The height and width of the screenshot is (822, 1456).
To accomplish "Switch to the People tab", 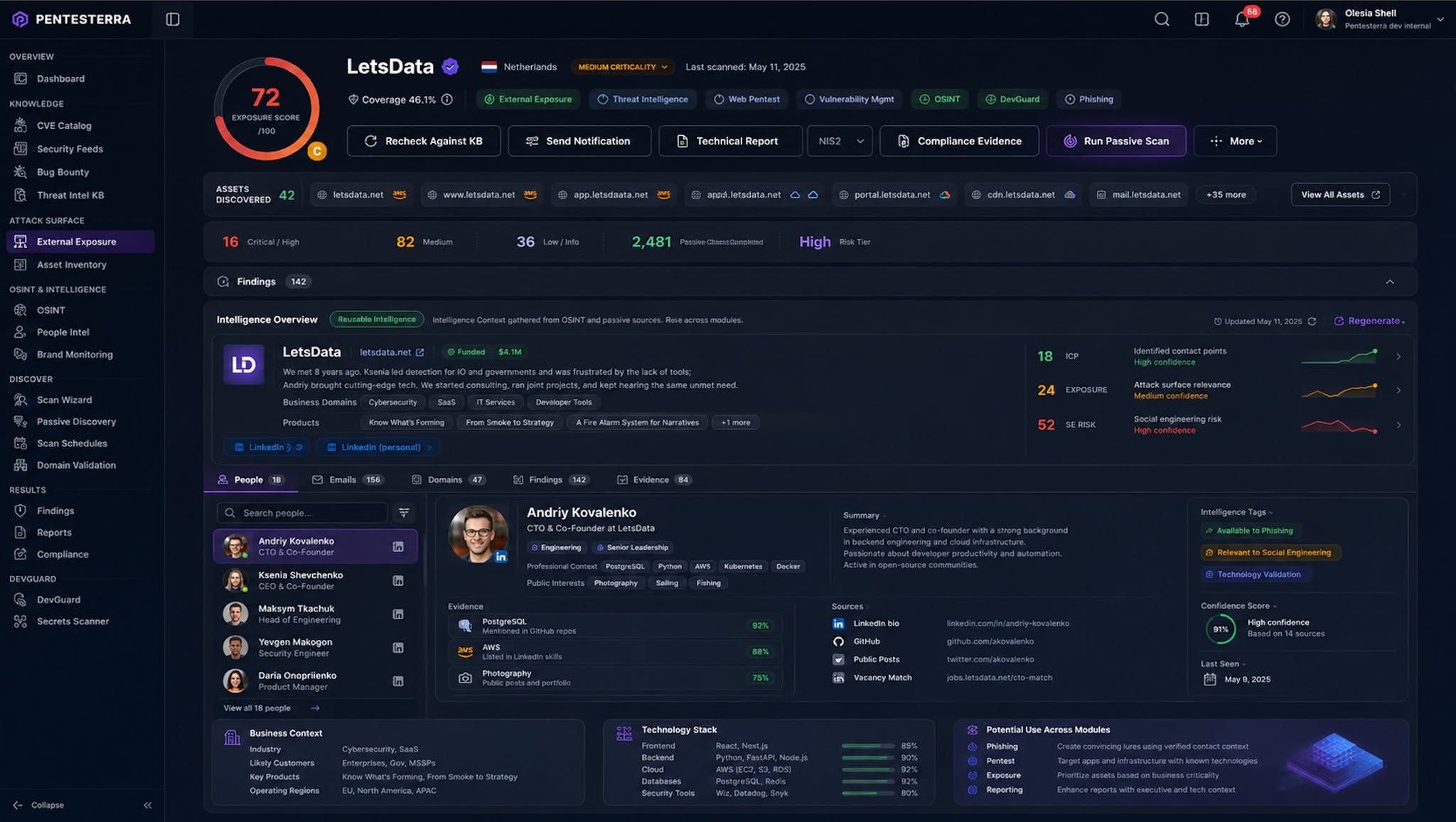I will tap(250, 480).
